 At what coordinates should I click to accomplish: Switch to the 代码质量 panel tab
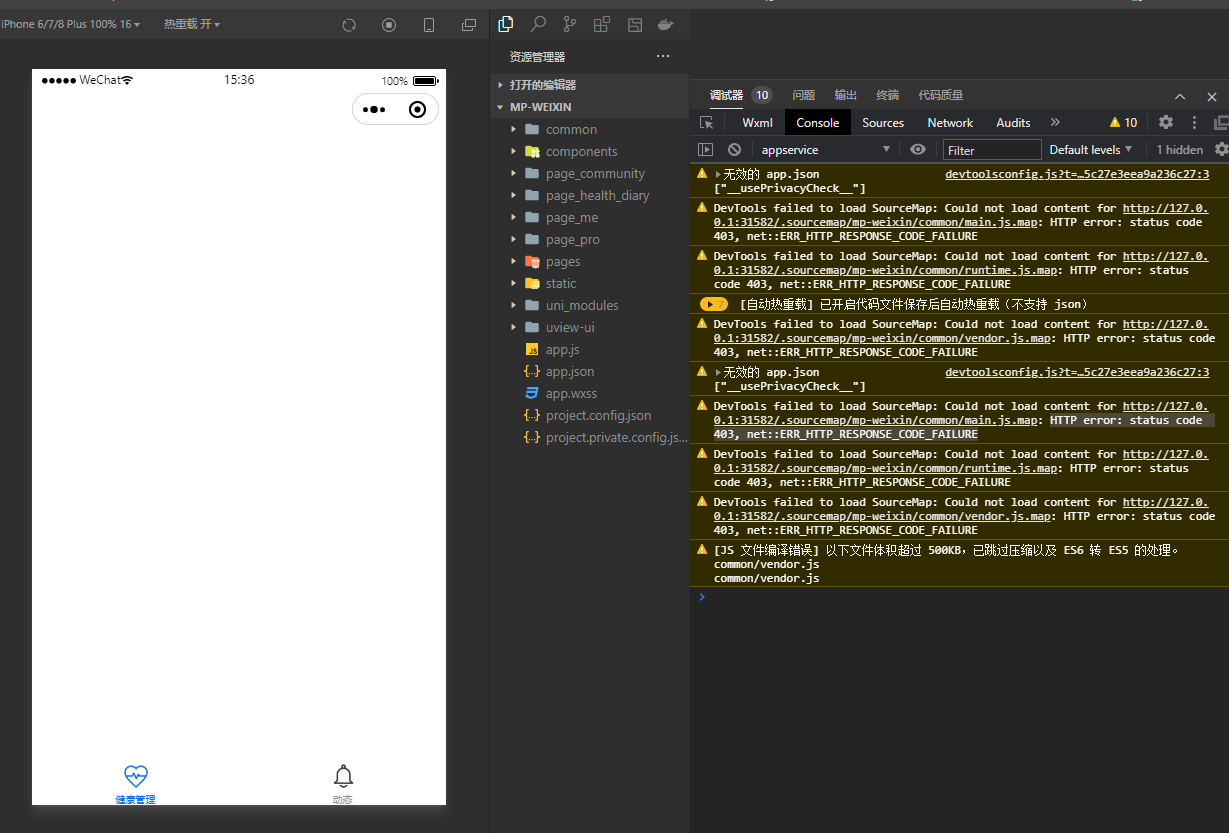[x=941, y=95]
